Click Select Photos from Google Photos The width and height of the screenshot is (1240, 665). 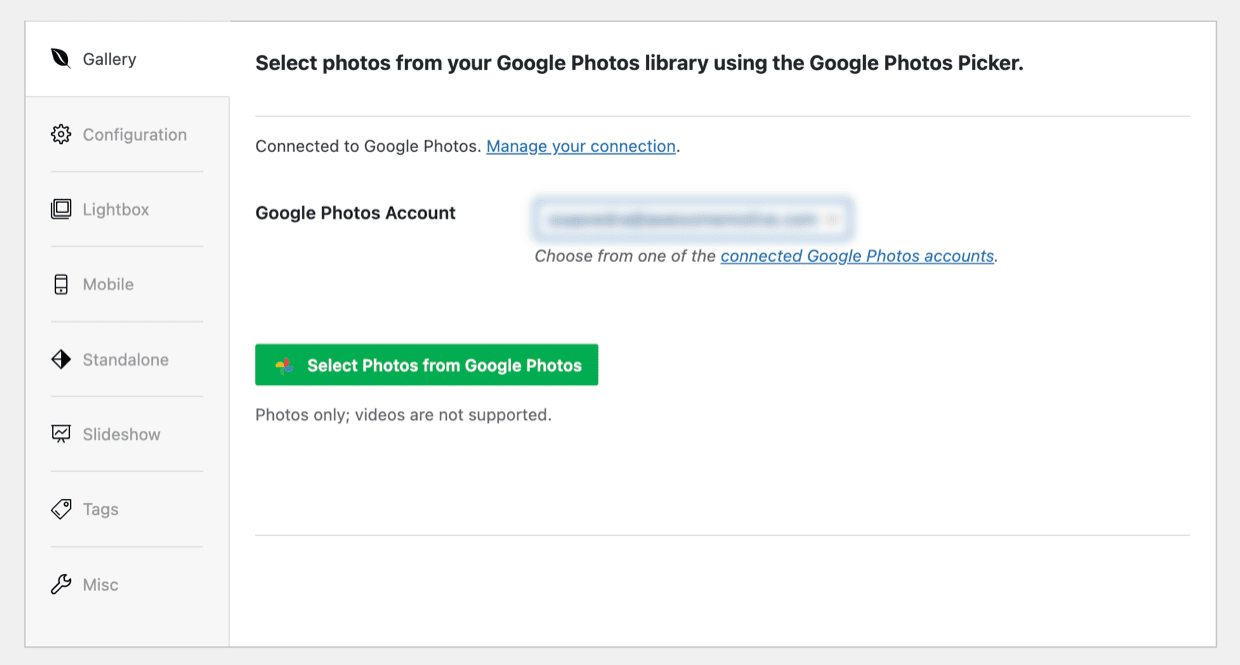(427, 364)
